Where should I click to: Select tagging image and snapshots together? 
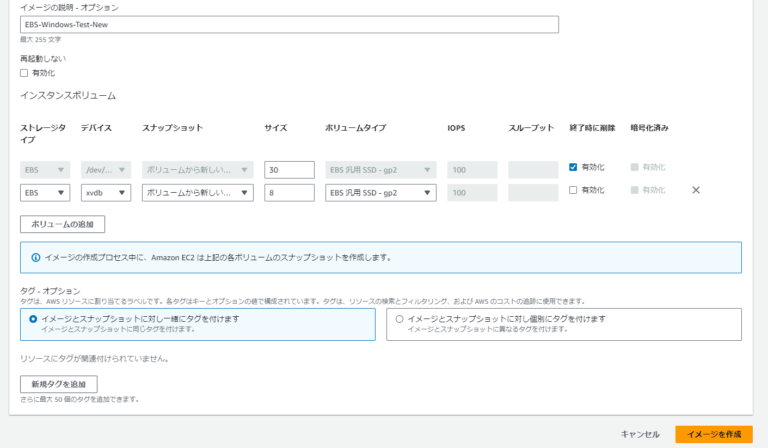(x=33, y=319)
